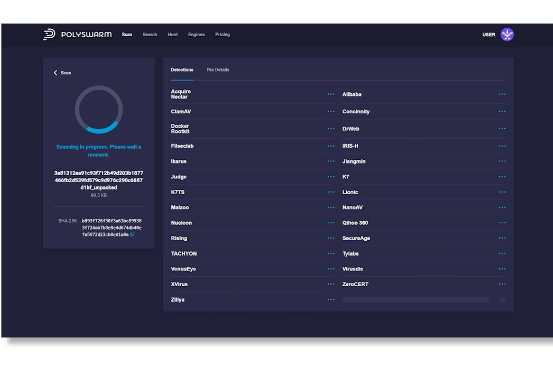Go back using the Scan link

click(66, 73)
